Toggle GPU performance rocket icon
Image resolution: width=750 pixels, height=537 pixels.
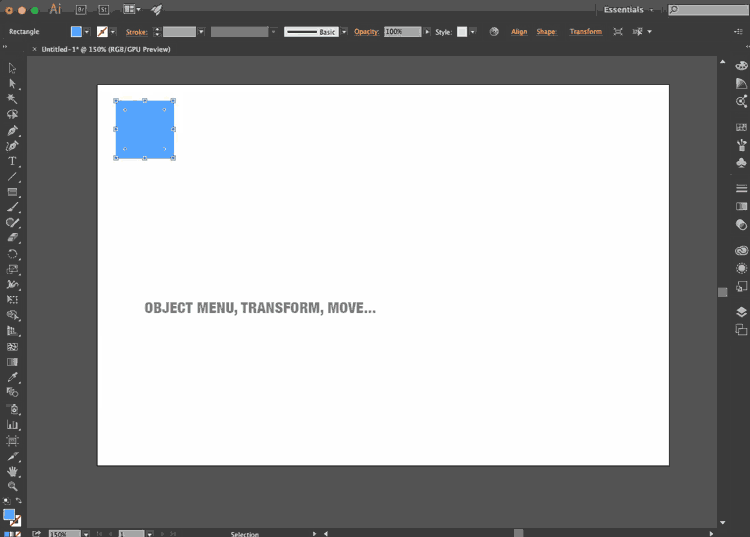tap(156, 9)
